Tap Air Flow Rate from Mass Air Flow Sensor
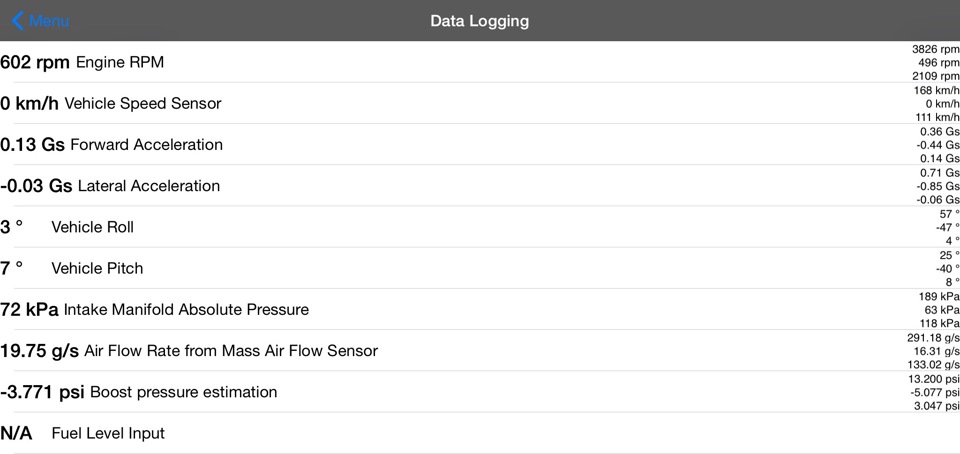 point(231,350)
